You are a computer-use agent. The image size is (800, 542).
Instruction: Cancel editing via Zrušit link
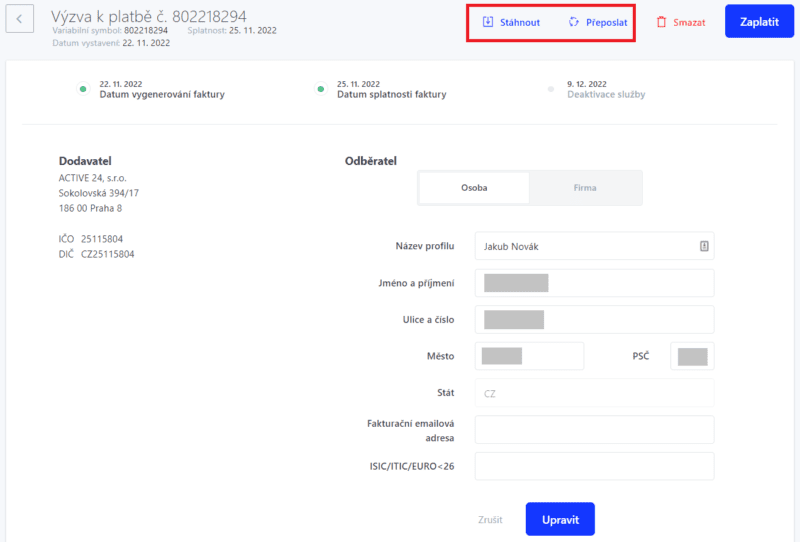(490, 520)
